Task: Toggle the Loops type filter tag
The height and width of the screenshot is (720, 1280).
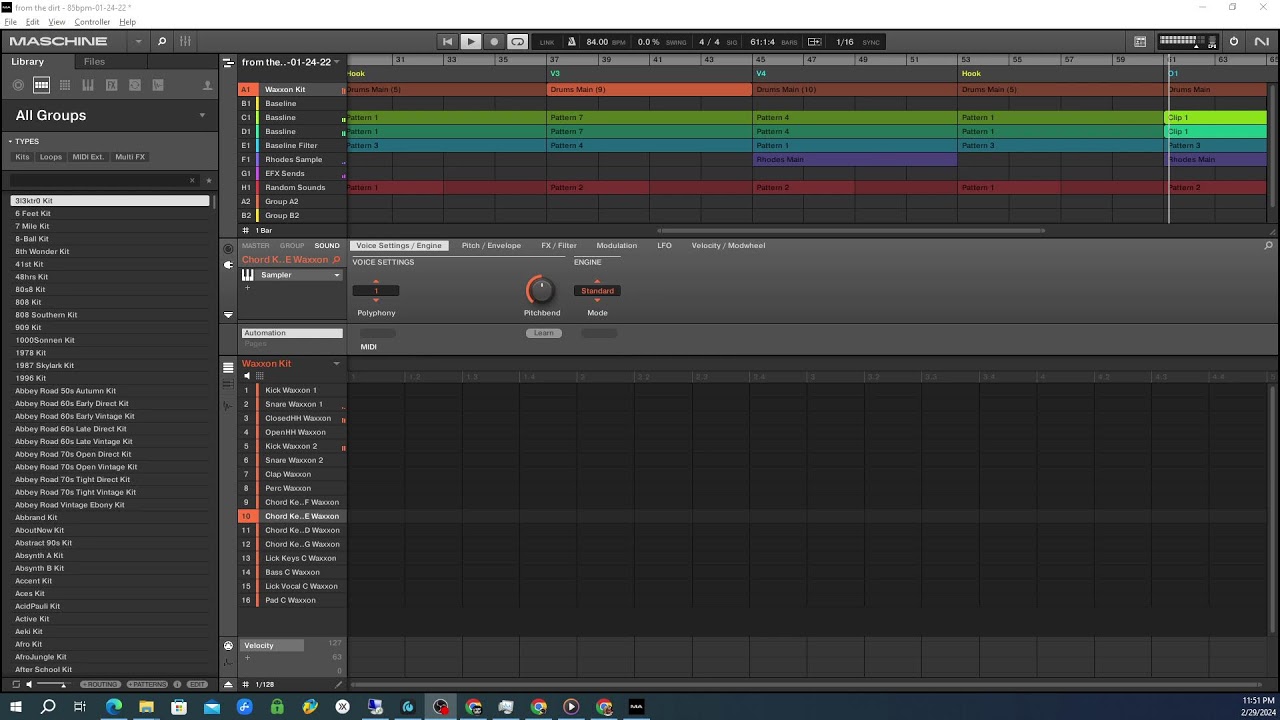Action: click(x=50, y=157)
